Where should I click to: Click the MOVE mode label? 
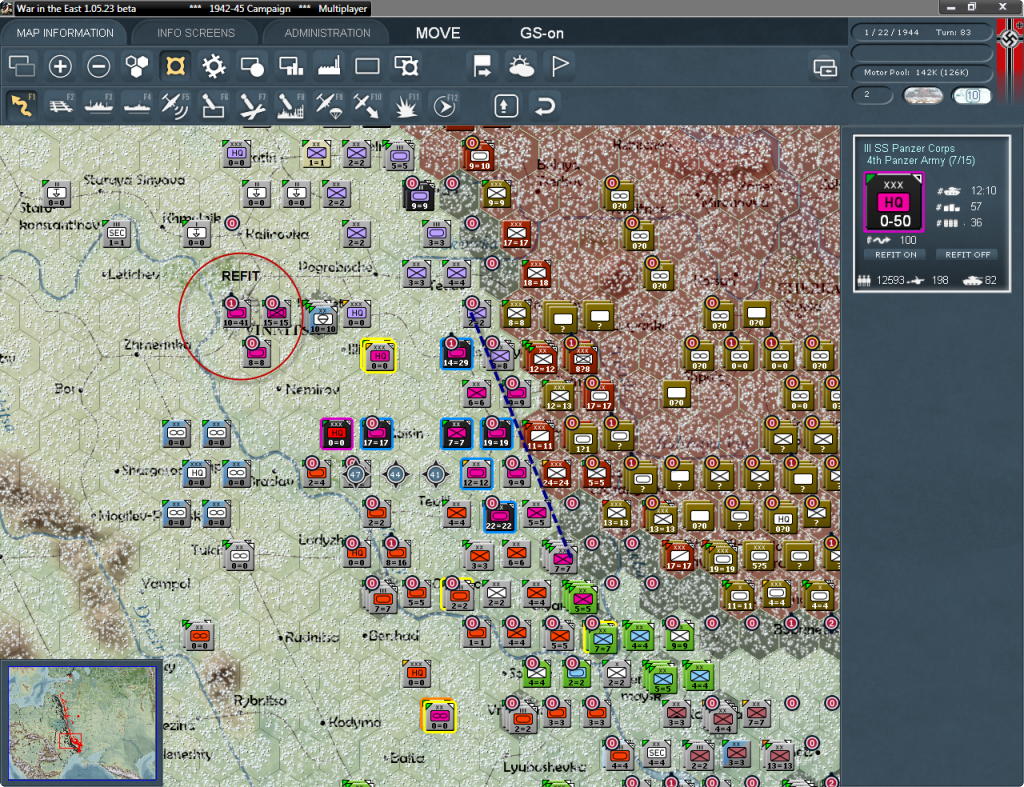click(438, 33)
